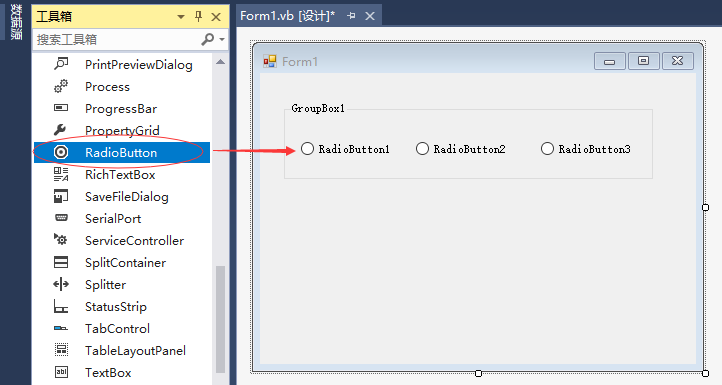Select the TableLayoutPanel label in the toolbox
Screen dimensions: 722x385
(135, 350)
